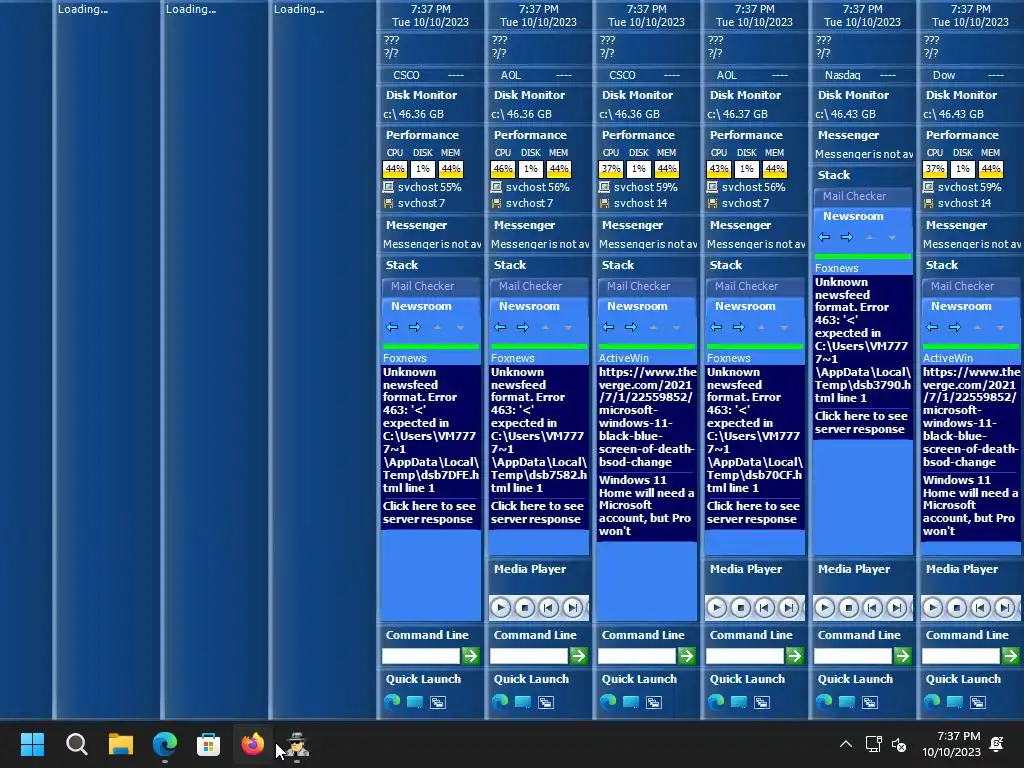This screenshot has height=768, width=1024.
Task: Click the Dow stock ticker
Action: pyautogui.click(x=970, y=75)
